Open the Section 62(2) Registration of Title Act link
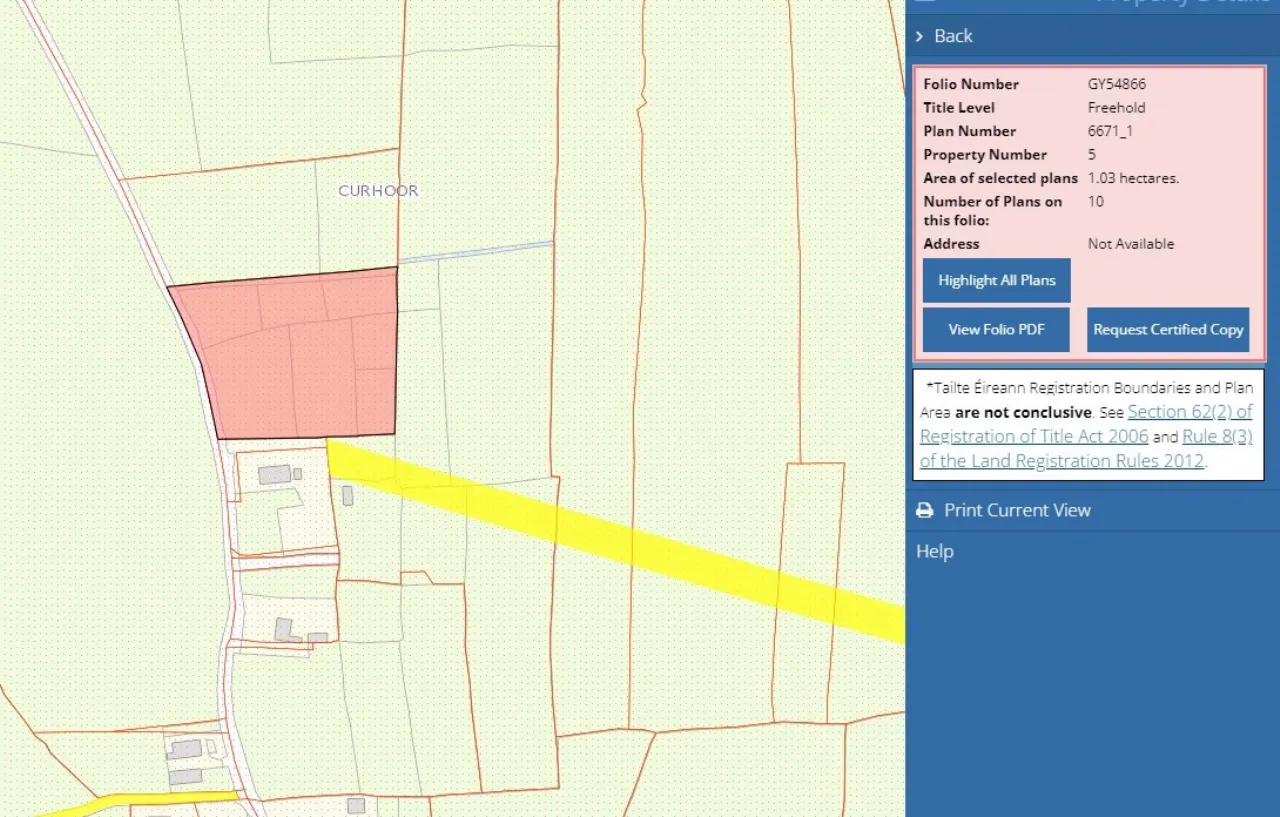This screenshot has width=1280, height=817. click(x=1189, y=412)
